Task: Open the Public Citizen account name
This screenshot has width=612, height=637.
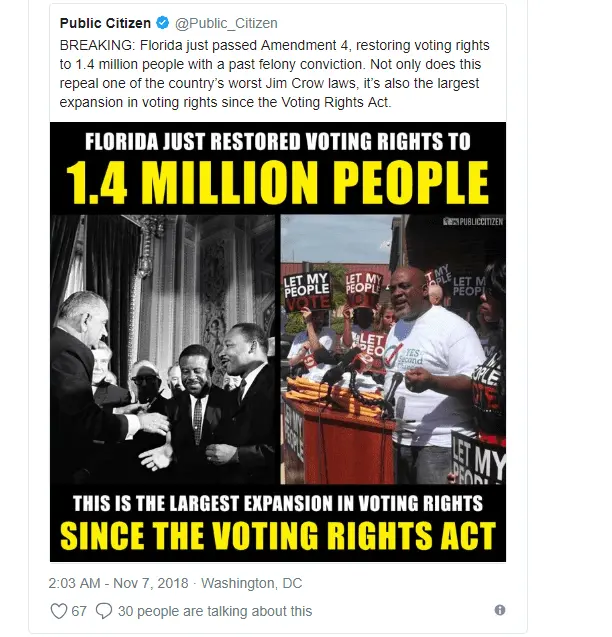Action: [102, 22]
